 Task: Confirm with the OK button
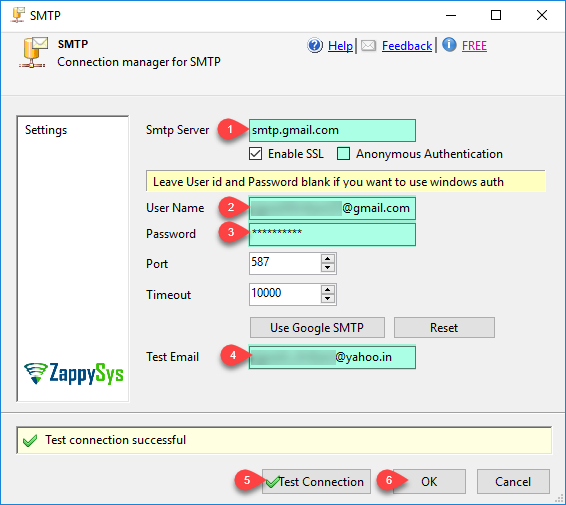point(429,482)
